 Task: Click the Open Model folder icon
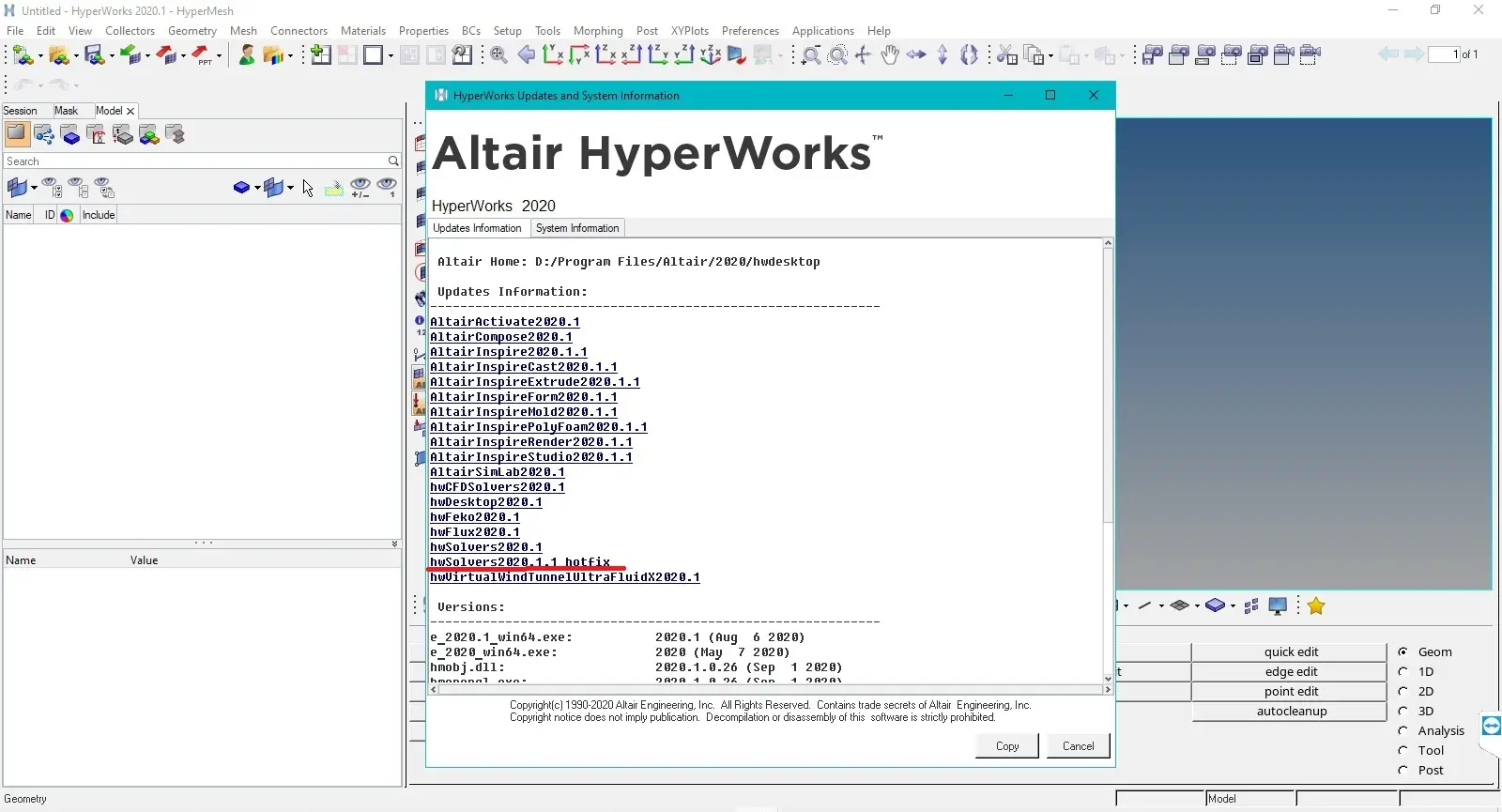pos(58,55)
